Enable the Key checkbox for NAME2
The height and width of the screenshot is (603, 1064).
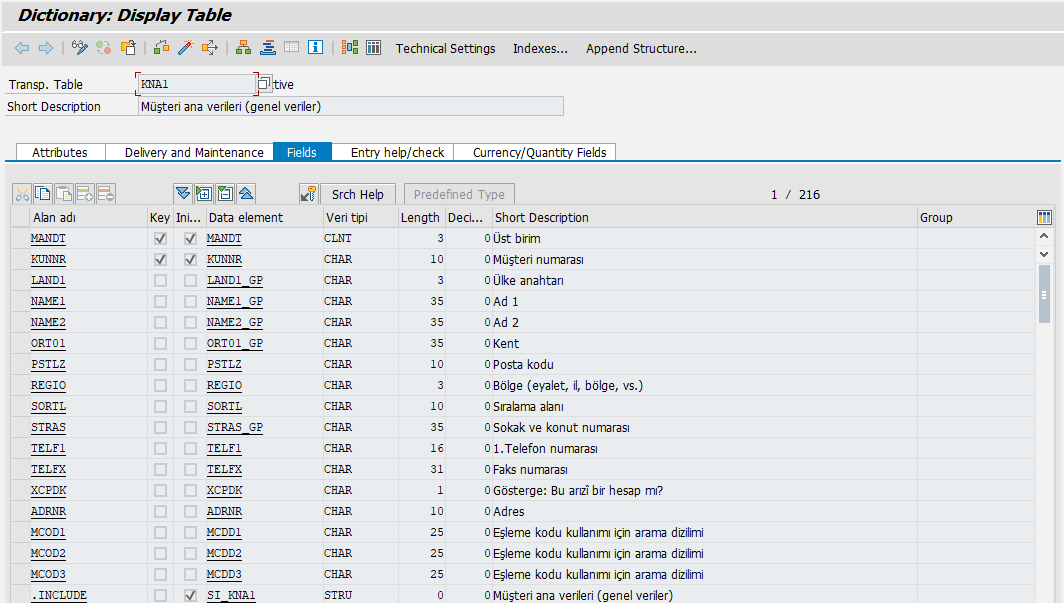158,322
